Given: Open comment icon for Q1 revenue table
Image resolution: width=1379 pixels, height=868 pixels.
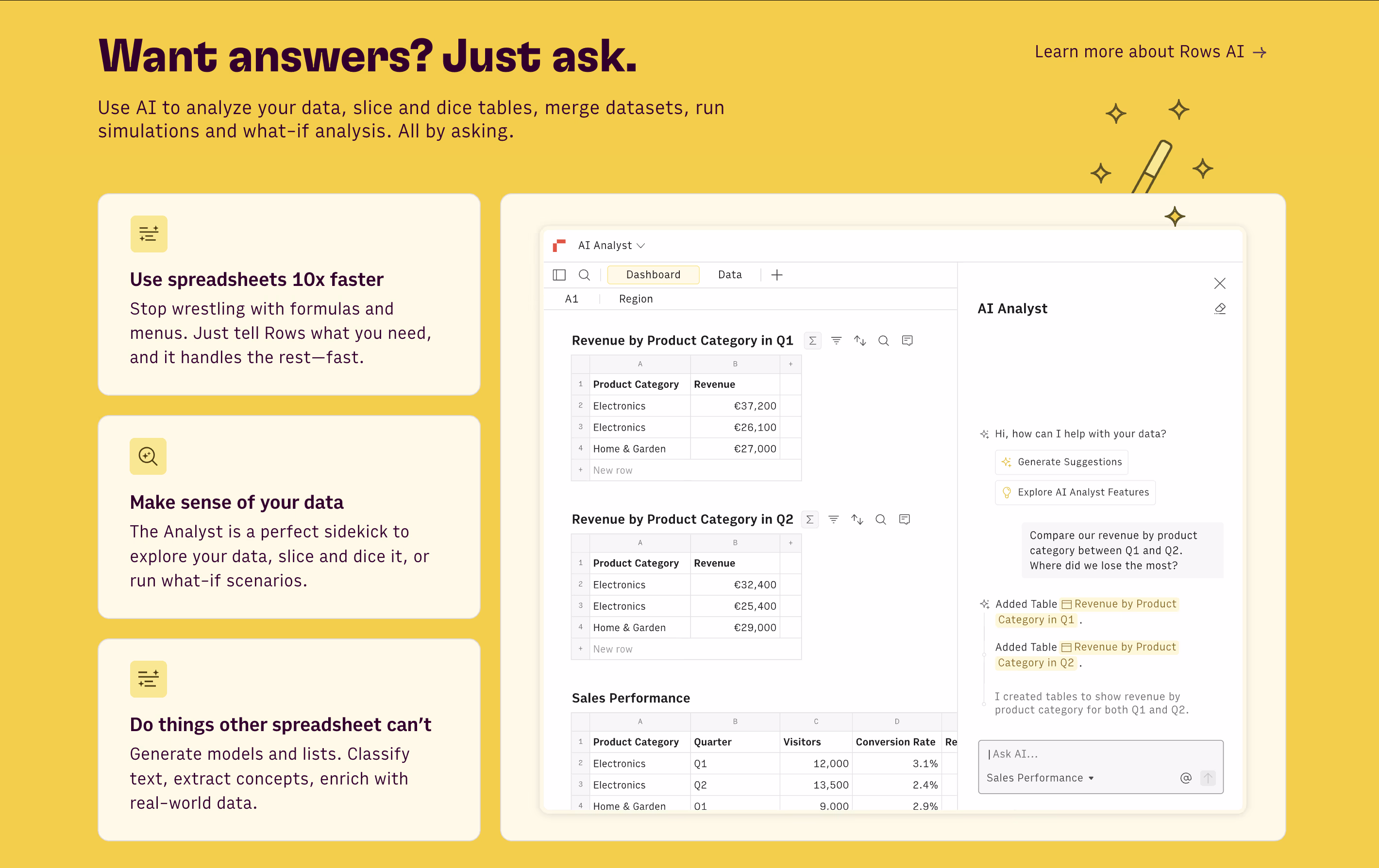Looking at the screenshot, I should tap(907, 341).
